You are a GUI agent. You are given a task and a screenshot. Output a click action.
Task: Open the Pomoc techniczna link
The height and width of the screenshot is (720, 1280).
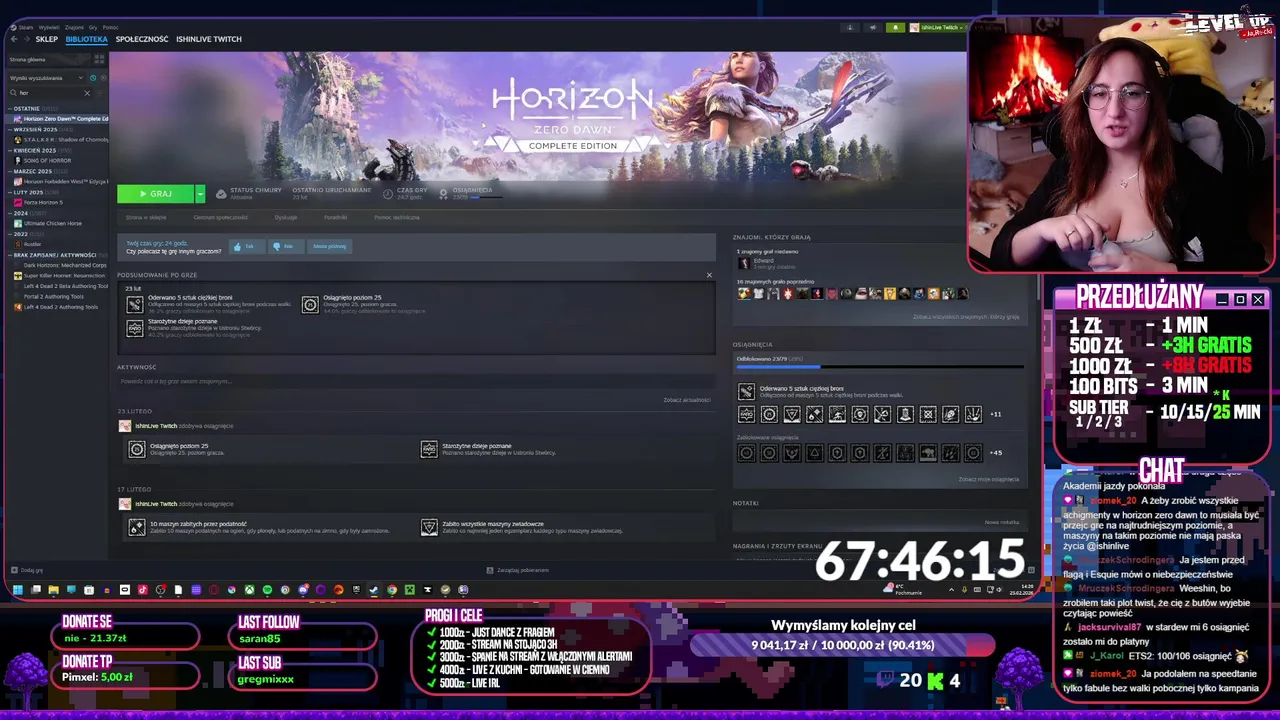tap(397, 217)
